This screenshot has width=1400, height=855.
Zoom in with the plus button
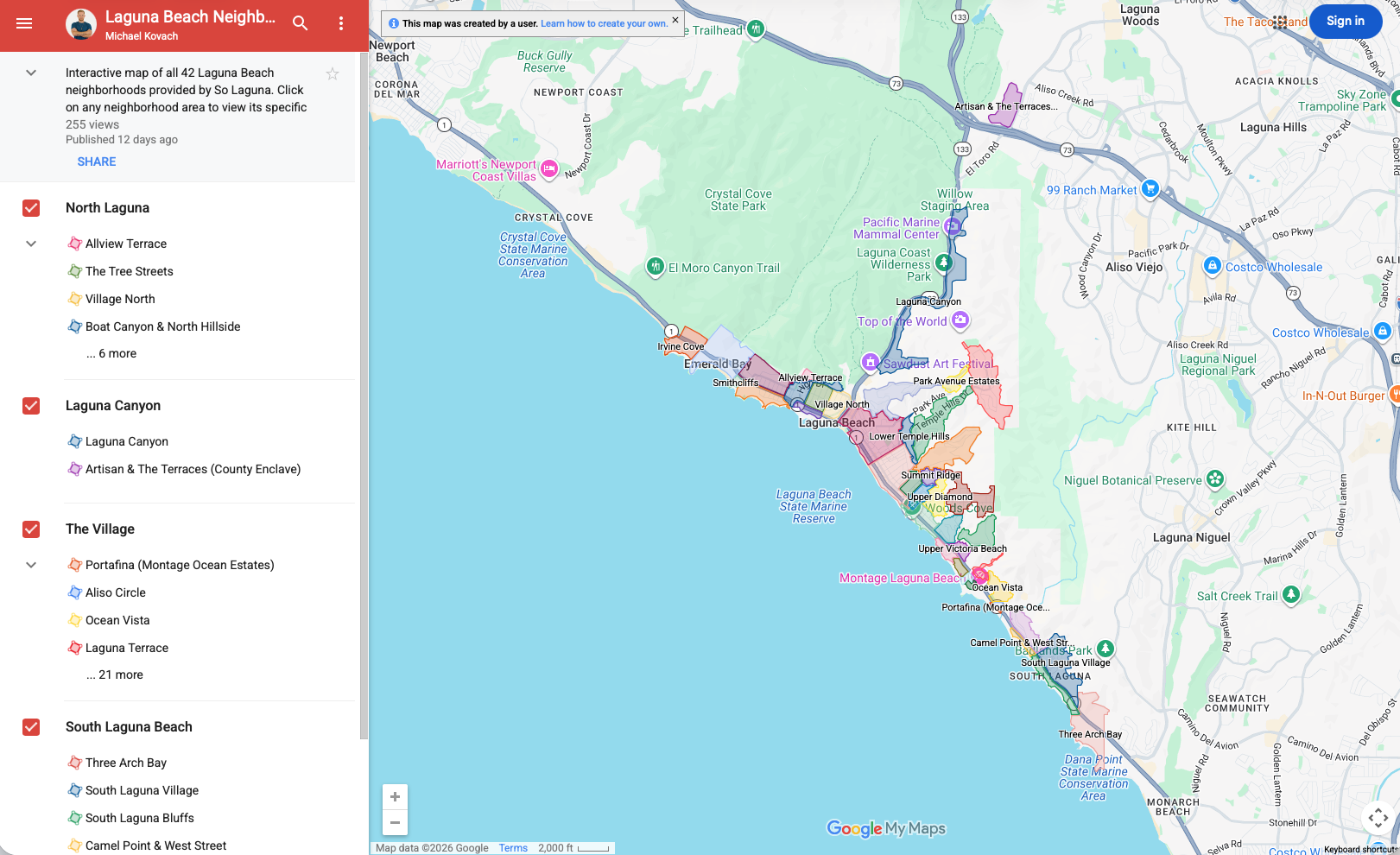click(395, 797)
